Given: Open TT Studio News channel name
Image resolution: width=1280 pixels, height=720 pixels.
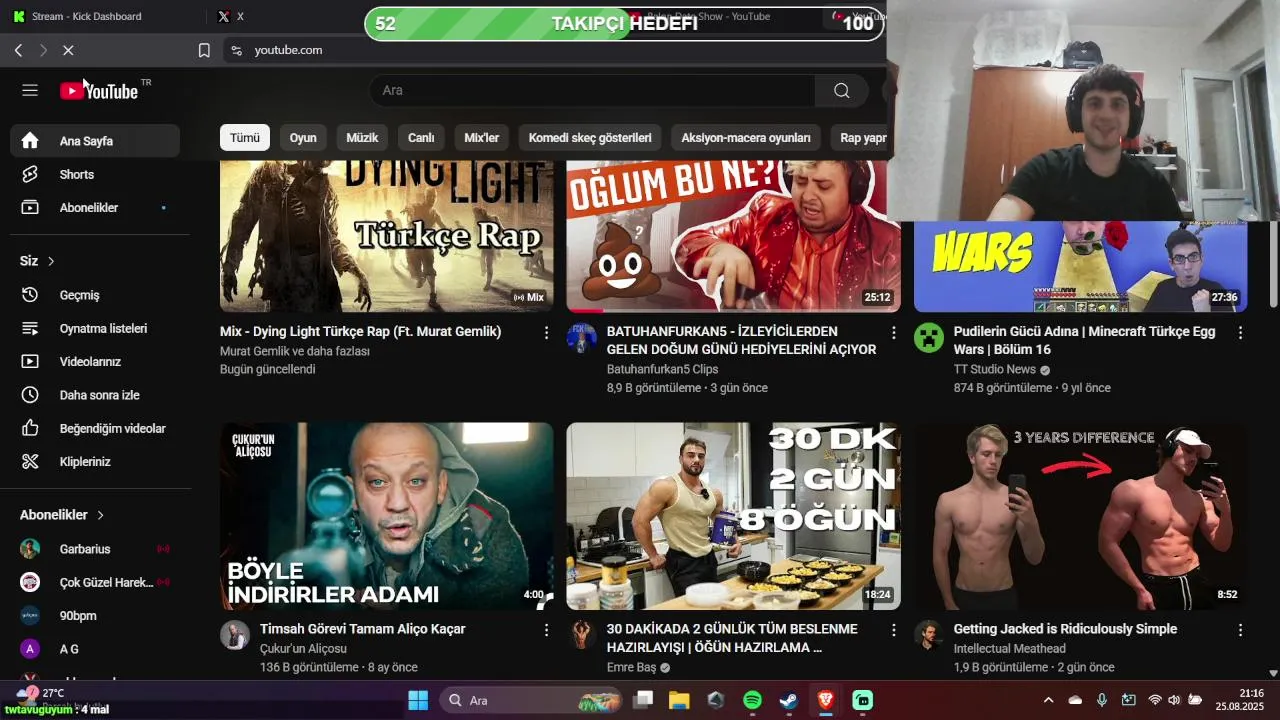Looking at the screenshot, I should 994,369.
